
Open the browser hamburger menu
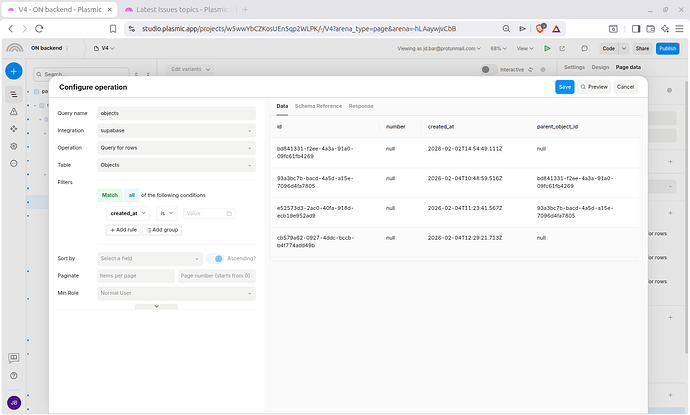tap(679, 29)
